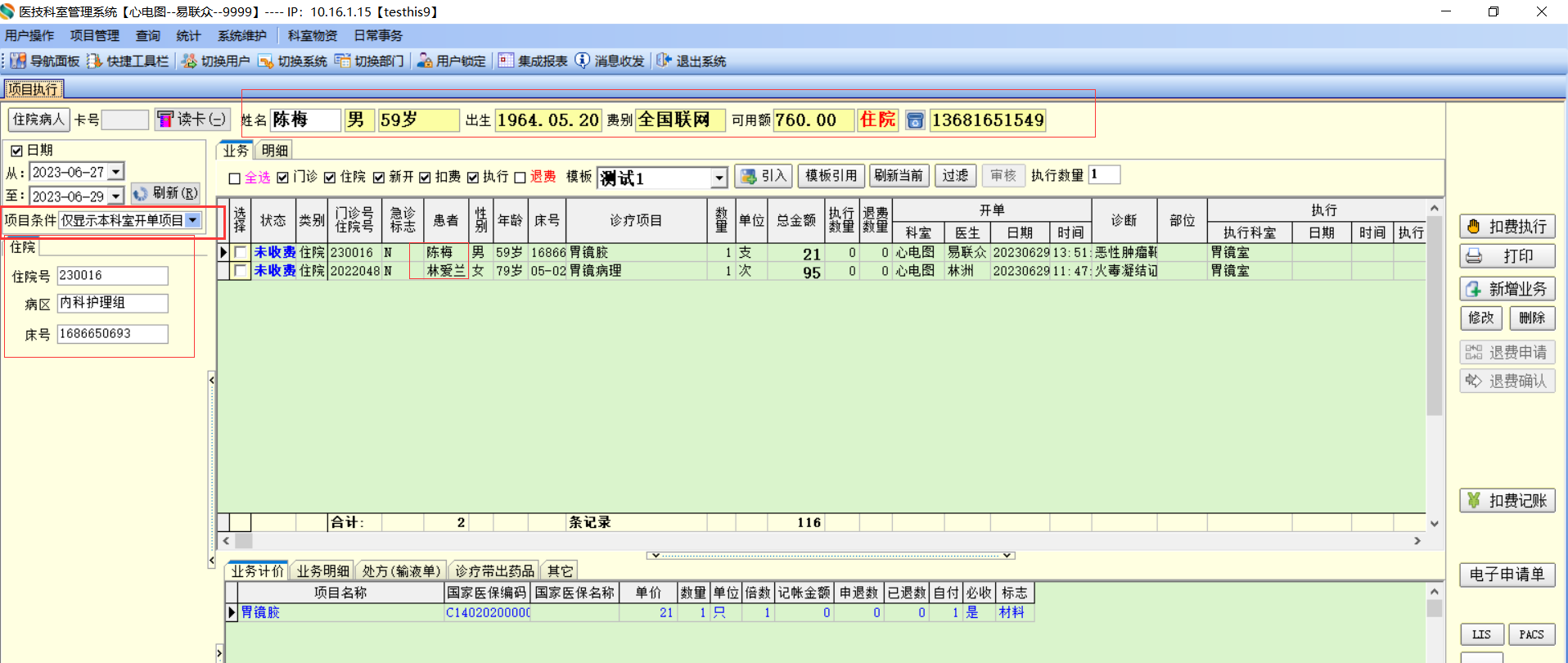Switch to the 明细 tab
The height and width of the screenshot is (663, 1568).
(x=275, y=151)
